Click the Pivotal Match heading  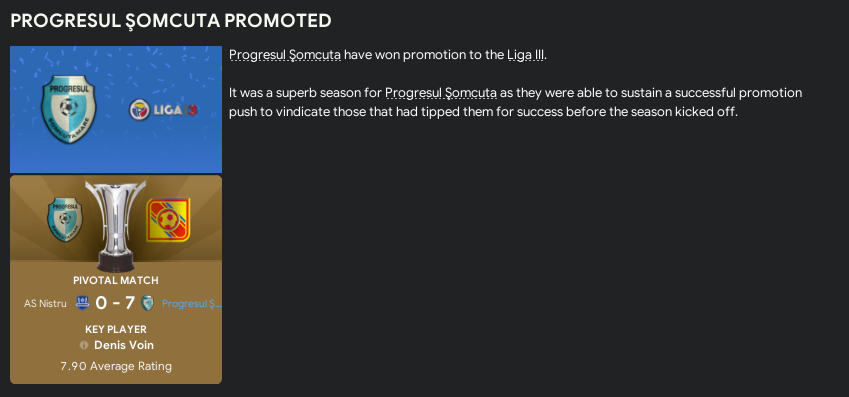[116, 281]
